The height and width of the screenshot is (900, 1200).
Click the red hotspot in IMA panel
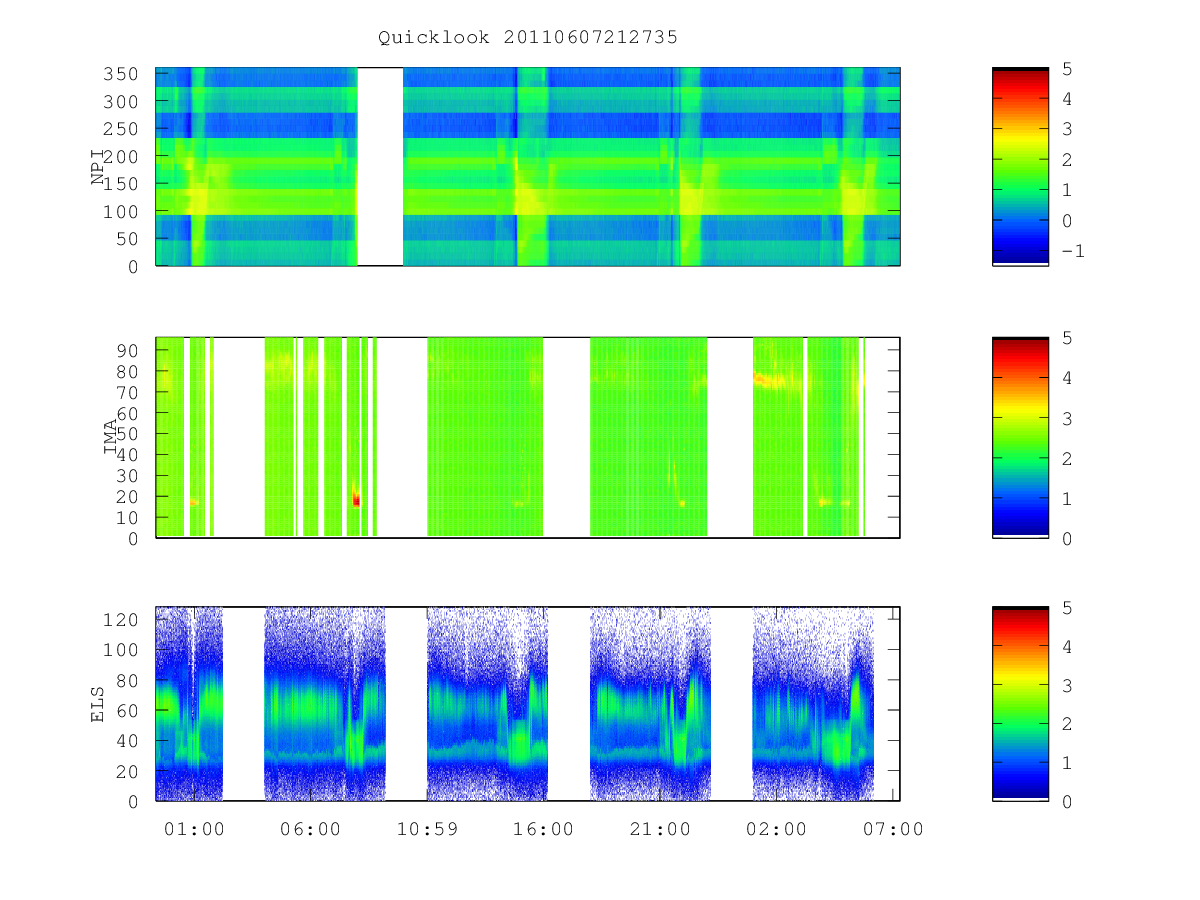click(x=356, y=500)
